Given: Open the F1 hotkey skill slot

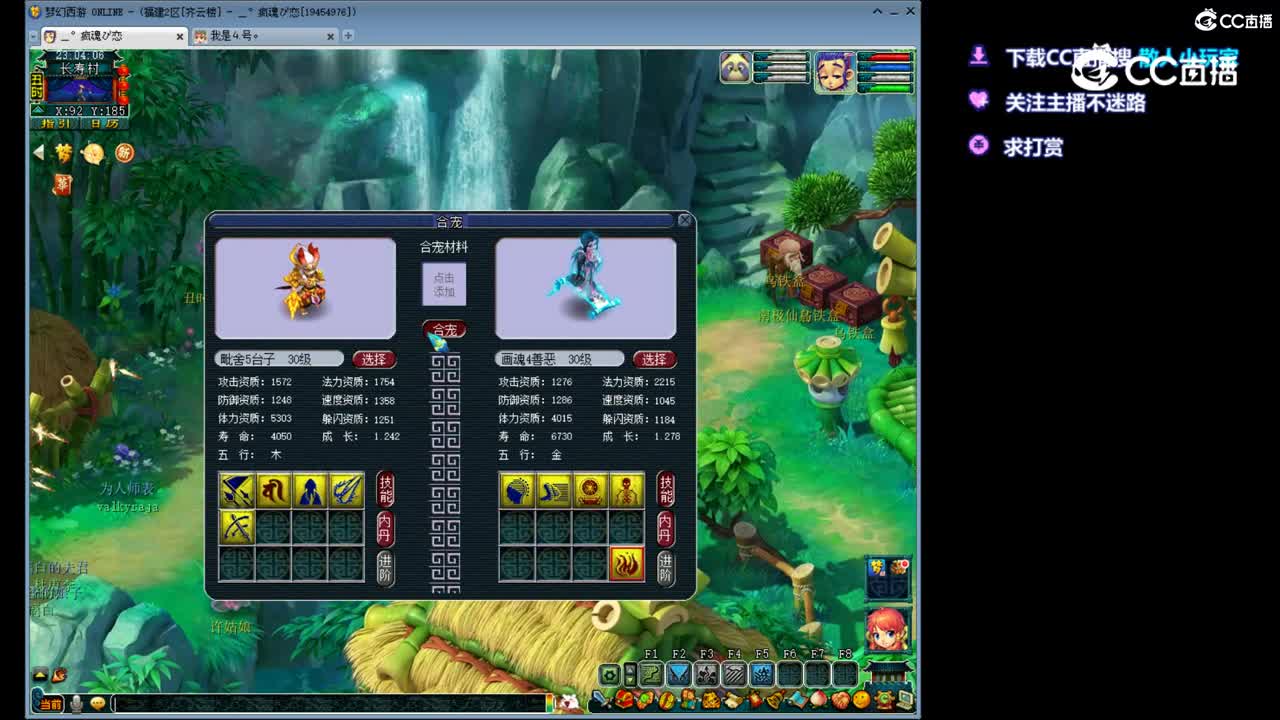Looking at the screenshot, I should pyautogui.click(x=652, y=674).
